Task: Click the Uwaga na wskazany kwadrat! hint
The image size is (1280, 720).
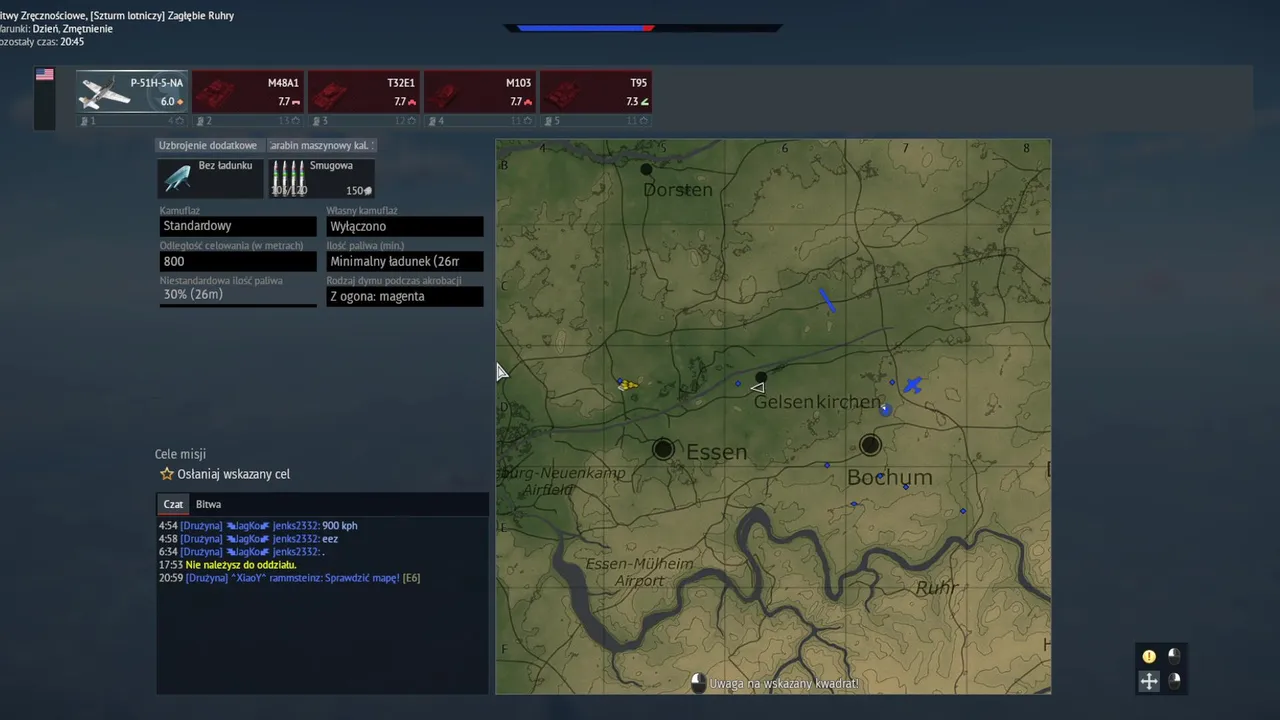Action: 783,684
